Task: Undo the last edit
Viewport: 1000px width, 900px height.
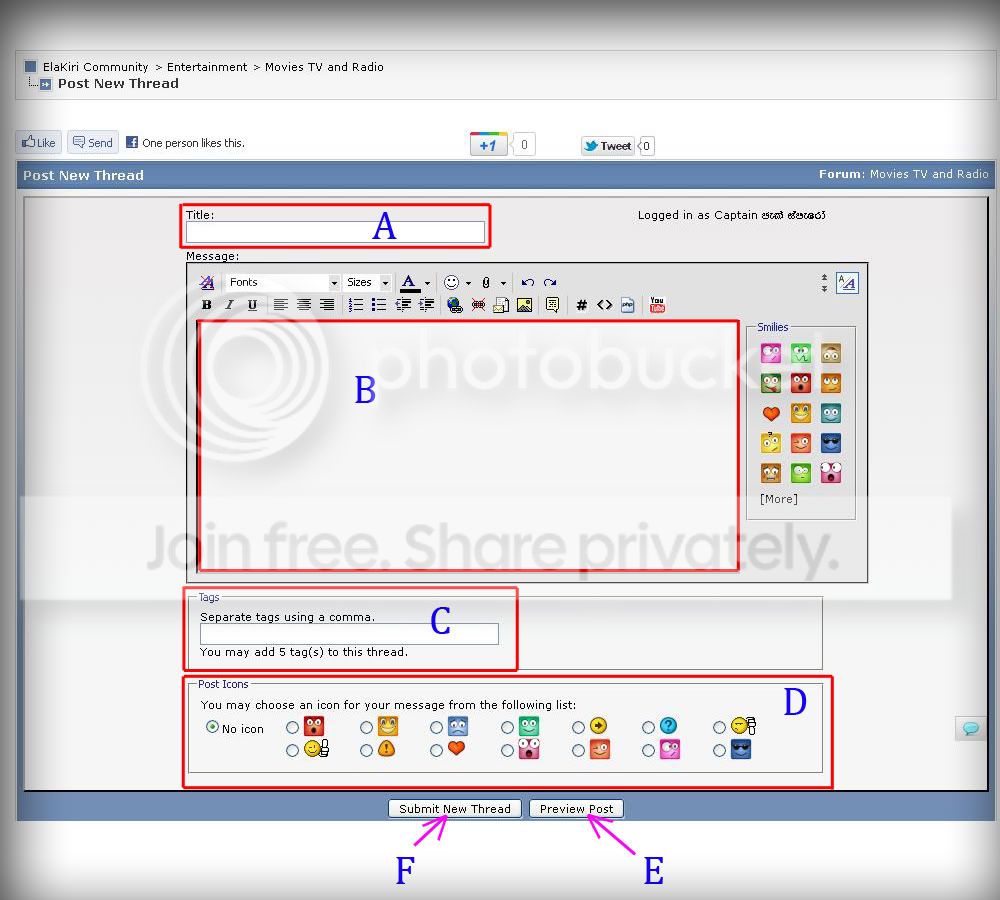Action: pos(527,282)
